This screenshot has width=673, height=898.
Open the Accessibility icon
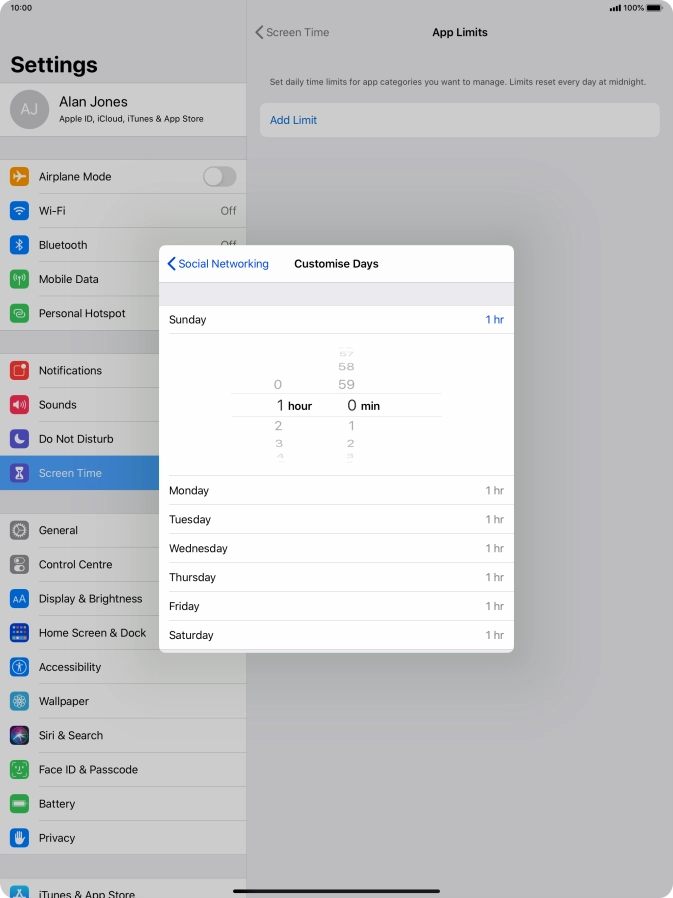[x=19, y=667]
